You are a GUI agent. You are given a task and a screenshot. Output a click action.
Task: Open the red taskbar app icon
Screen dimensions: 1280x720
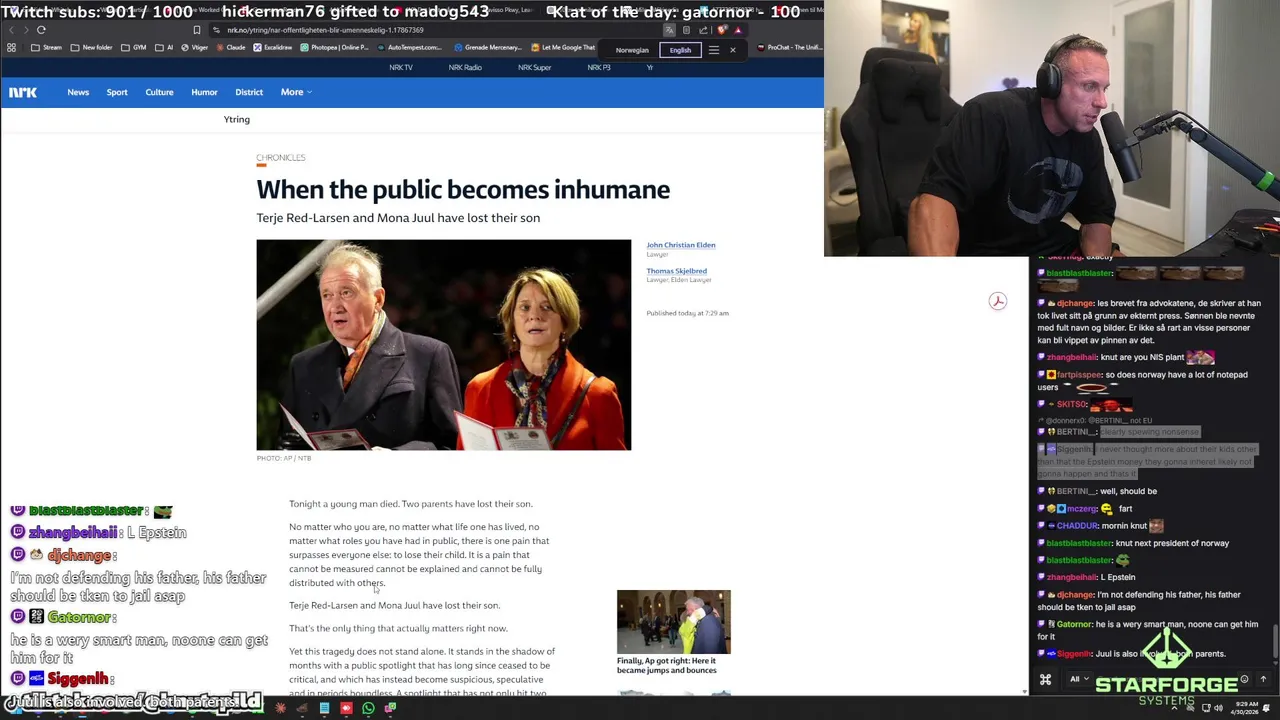pyautogui.click(x=346, y=708)
